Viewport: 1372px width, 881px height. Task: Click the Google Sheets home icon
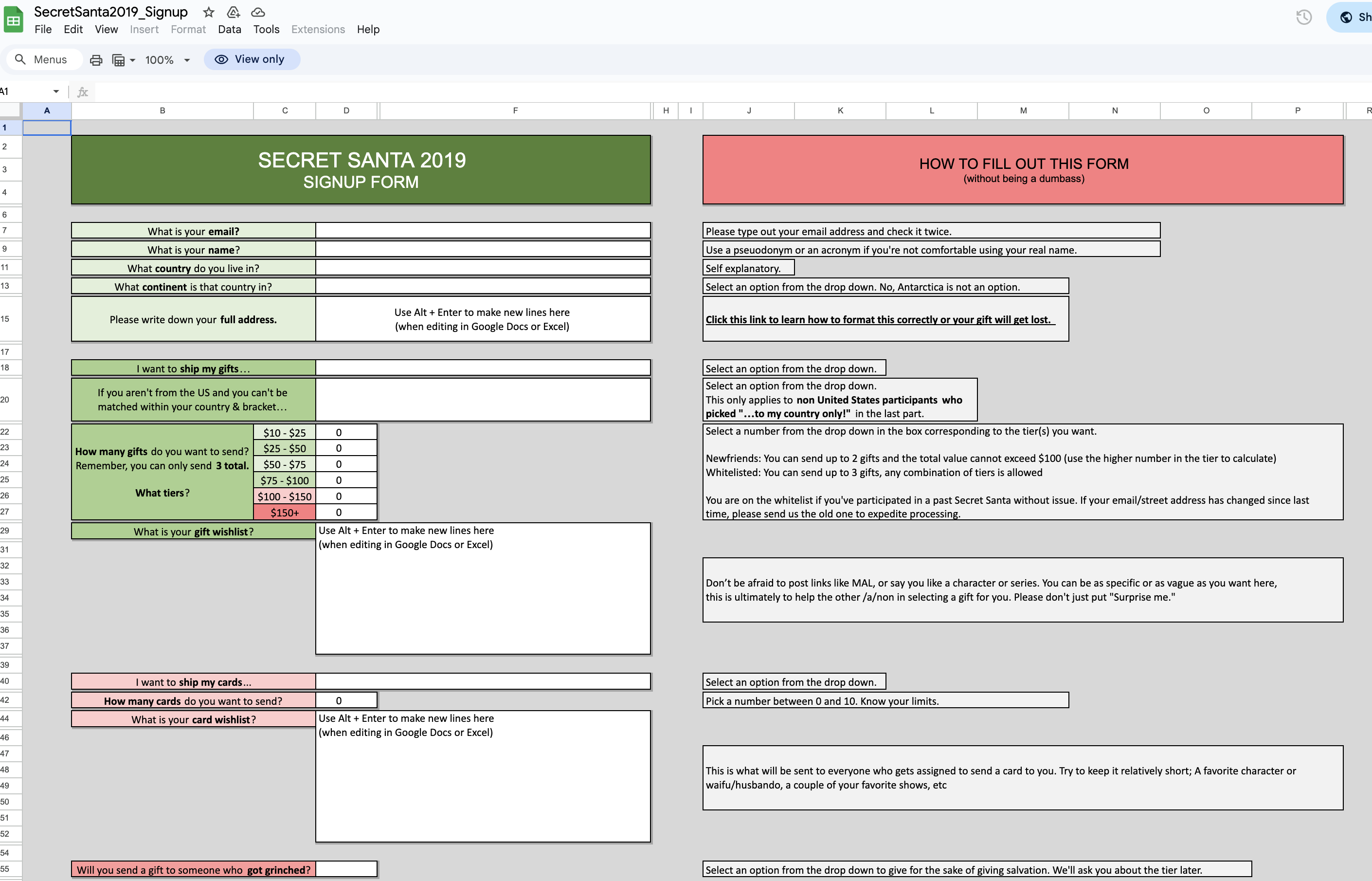point(13,20)
